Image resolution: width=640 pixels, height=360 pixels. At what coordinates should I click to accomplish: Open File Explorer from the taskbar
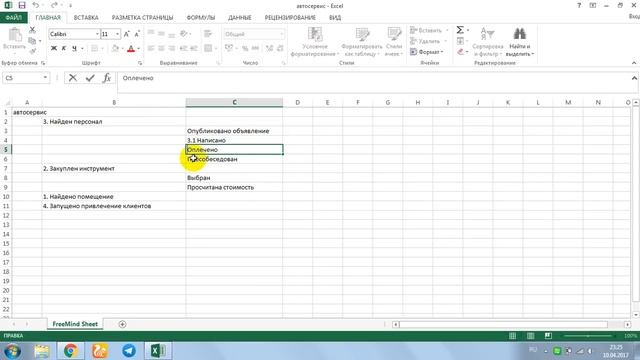tap(42, 351)
